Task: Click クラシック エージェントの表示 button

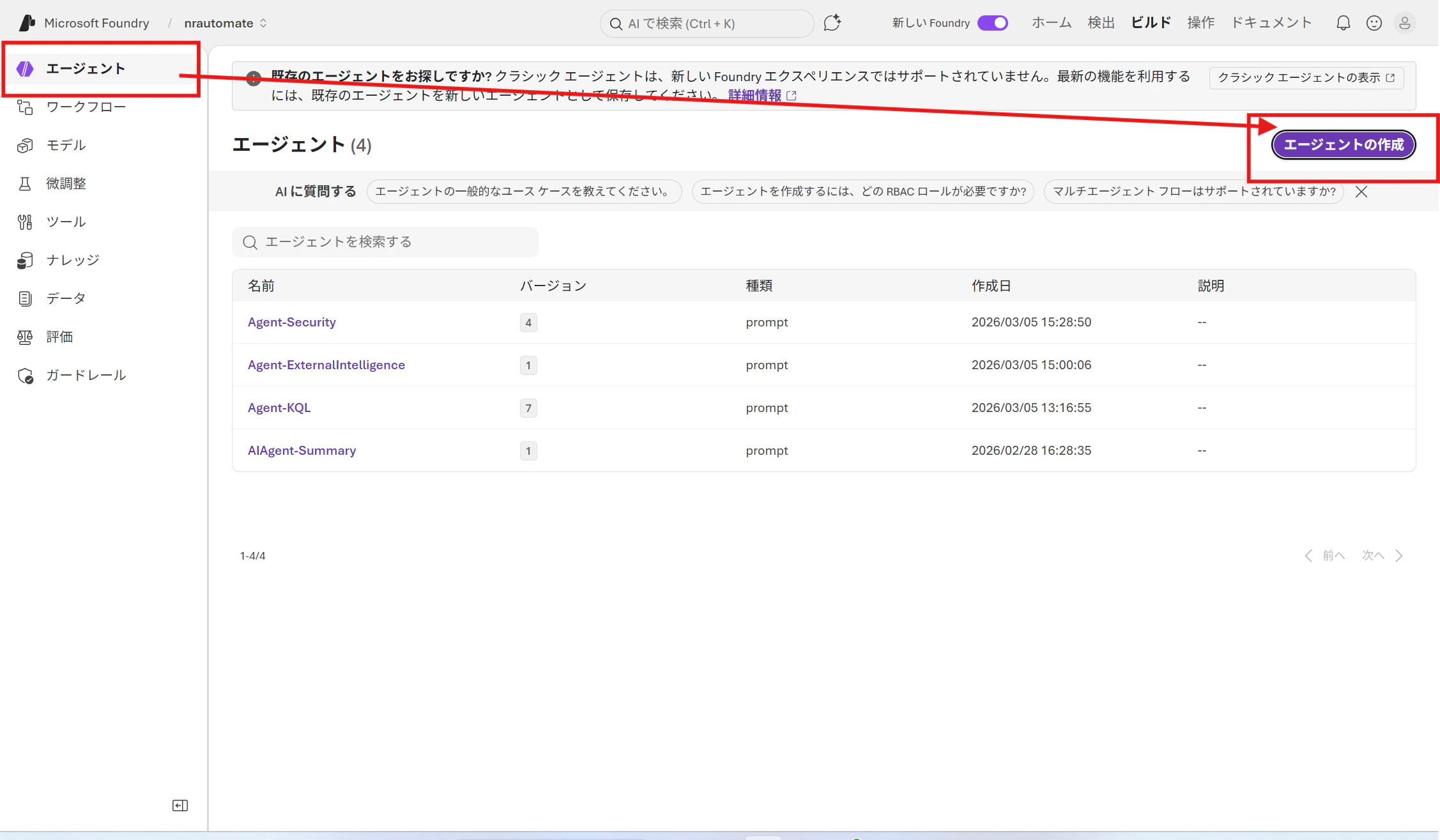Action: pos(1306,78)
